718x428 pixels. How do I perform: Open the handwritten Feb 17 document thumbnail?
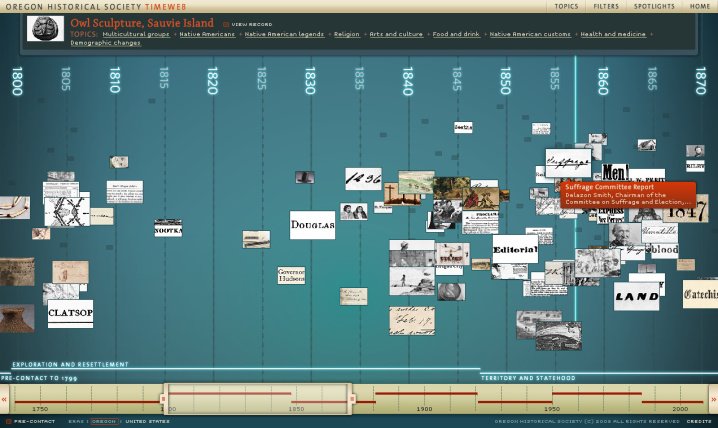tap(412, 321)
